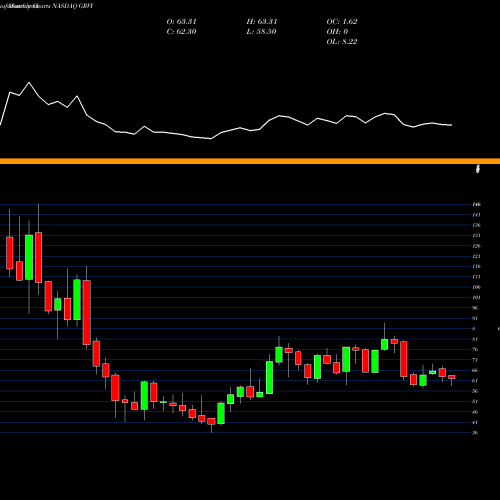Image resolution: width=500 pixels, height=500 pixels.
Task: Click the 141 price axis label
Action: coord(476,215)
